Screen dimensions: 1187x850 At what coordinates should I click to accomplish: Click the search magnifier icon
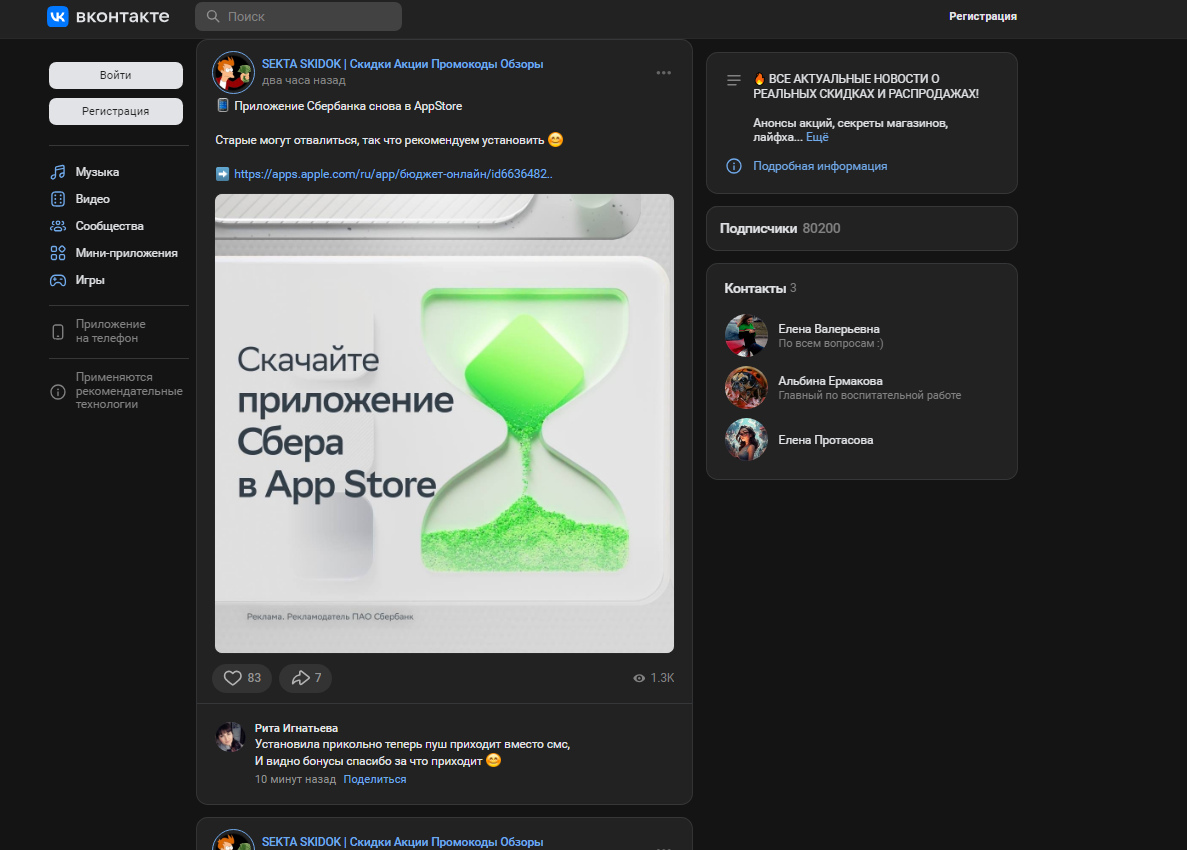(x=213, y=16)
